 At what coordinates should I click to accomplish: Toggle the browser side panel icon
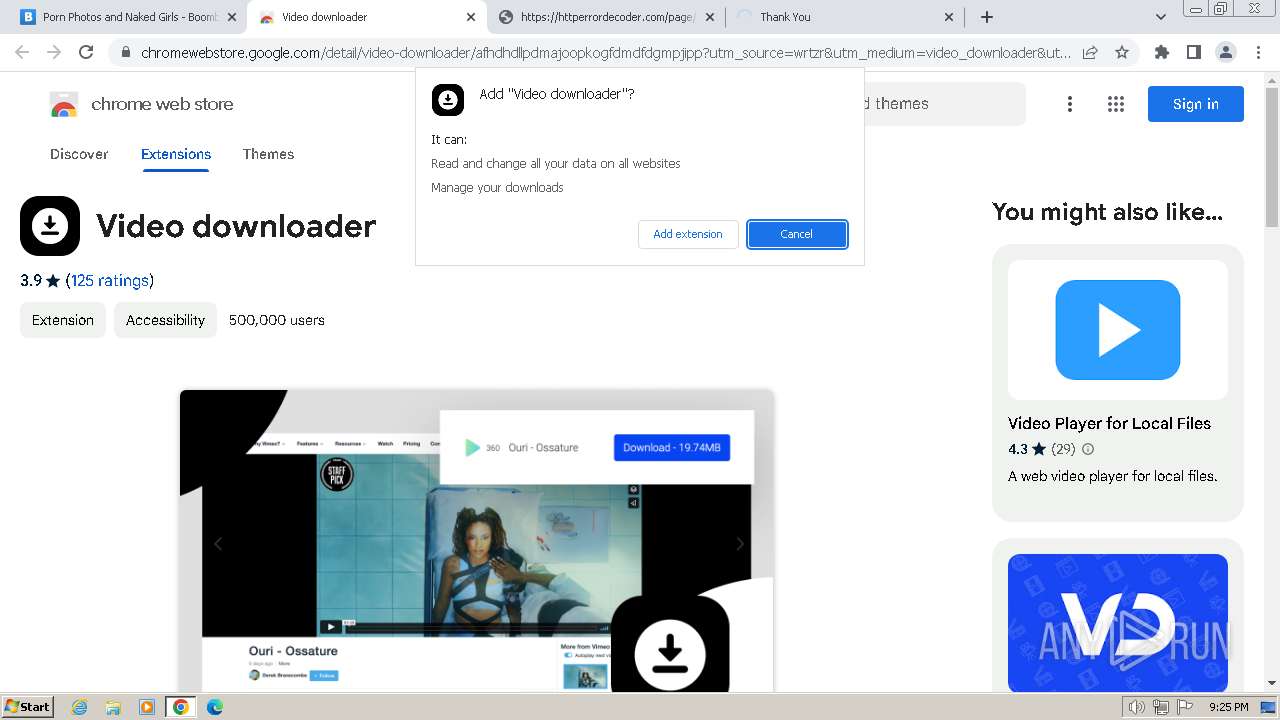1193,52
